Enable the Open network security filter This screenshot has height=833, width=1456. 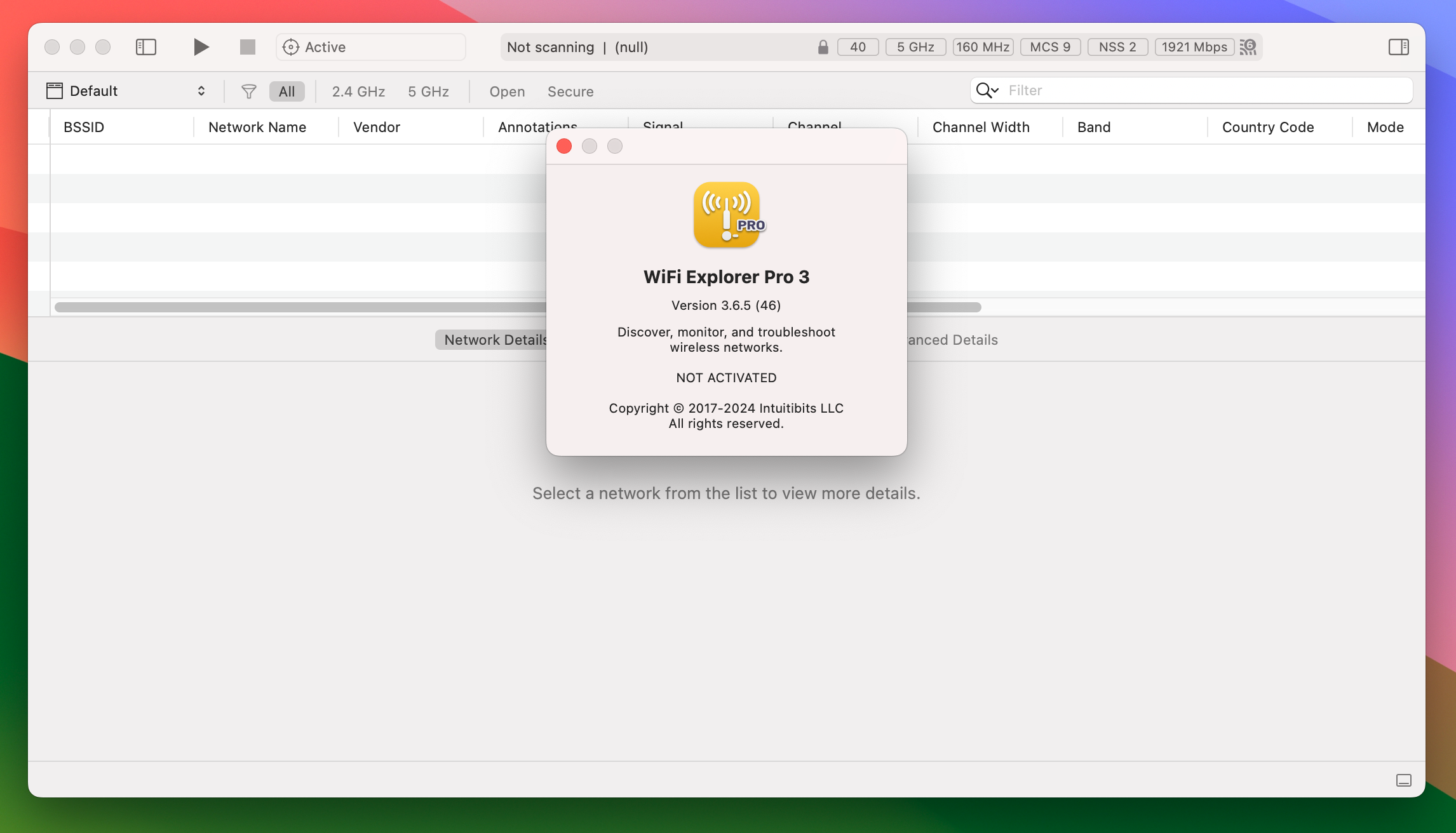coord(506,91)
